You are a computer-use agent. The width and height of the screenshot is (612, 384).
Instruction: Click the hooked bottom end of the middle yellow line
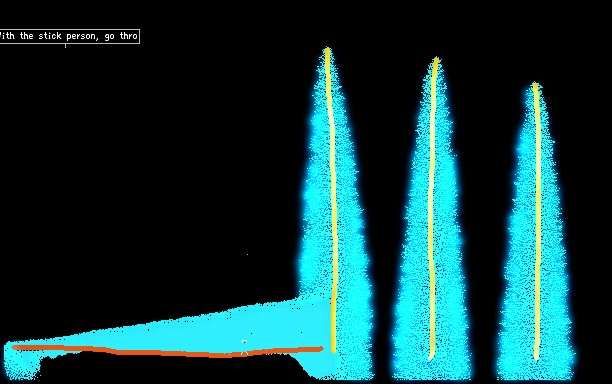[430, 357]
